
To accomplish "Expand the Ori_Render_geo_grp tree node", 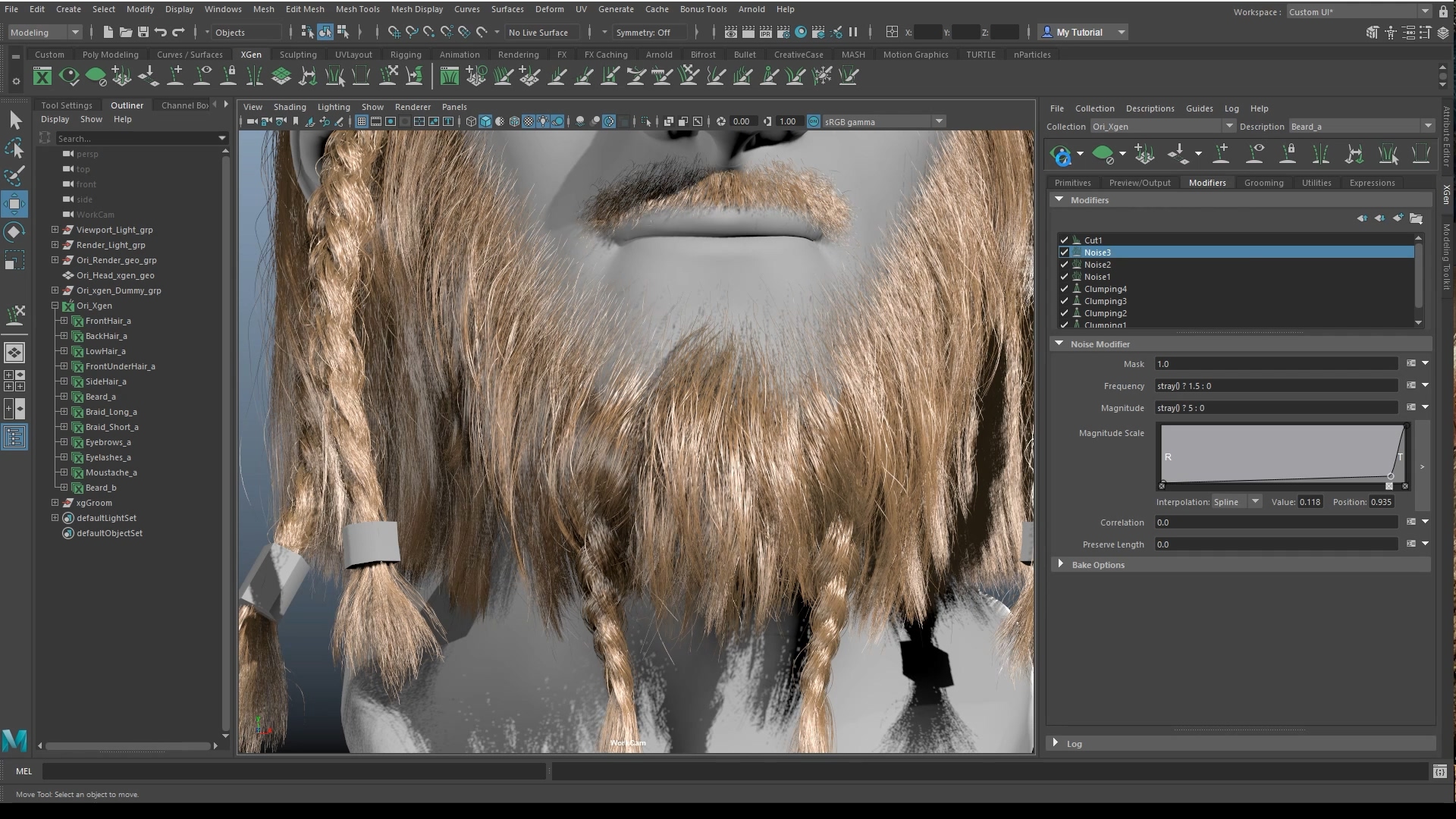I will tap(55, 260).
